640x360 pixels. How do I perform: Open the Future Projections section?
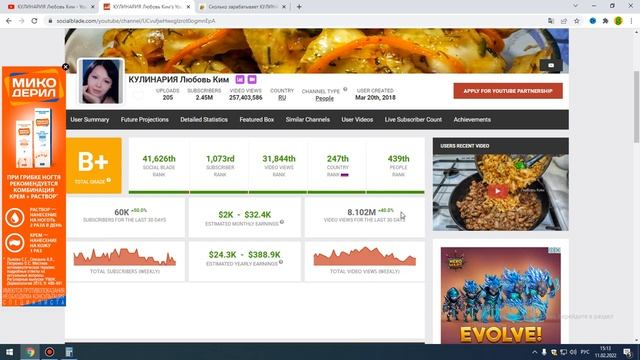(x=144, y=120)
